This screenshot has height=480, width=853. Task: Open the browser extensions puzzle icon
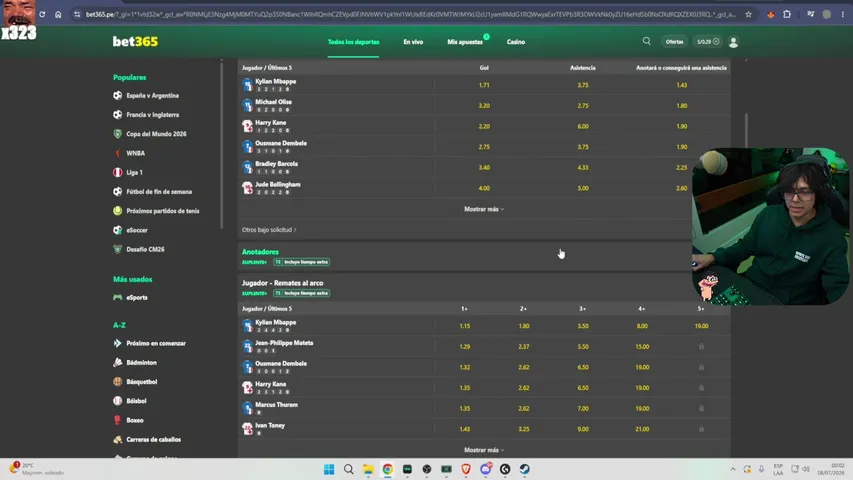[x=787, y=15]
